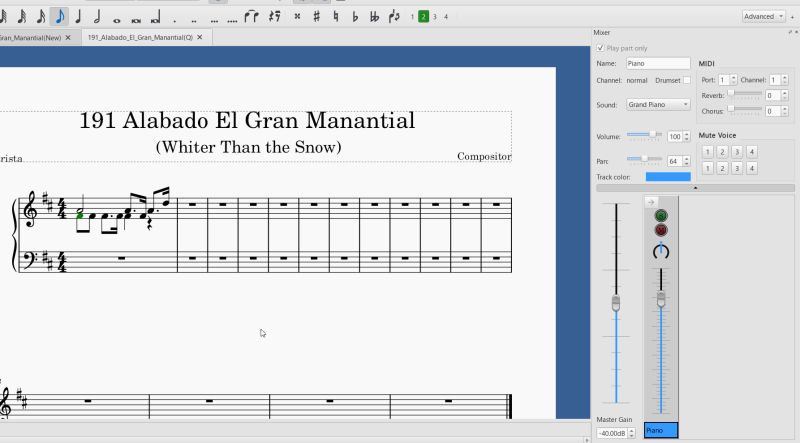Screen dimensions: 800x443
Task: Click the Reverb slider
Action: (x=745, y=94)
